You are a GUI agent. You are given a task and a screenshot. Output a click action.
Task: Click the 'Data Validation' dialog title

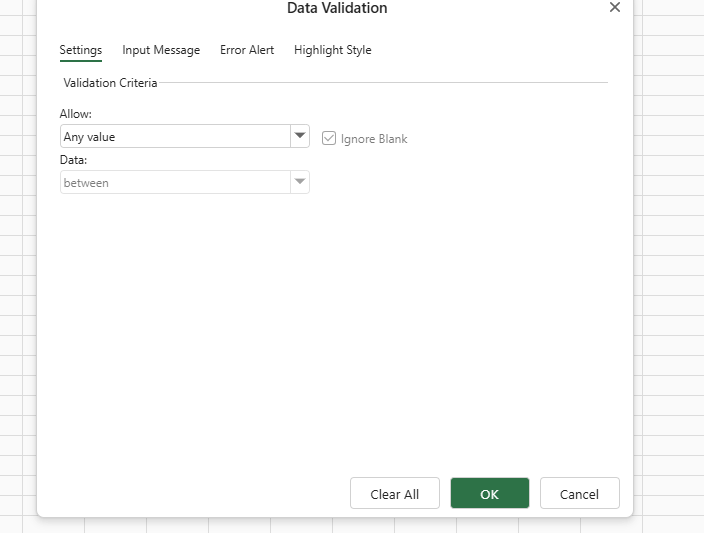(337, 9)
